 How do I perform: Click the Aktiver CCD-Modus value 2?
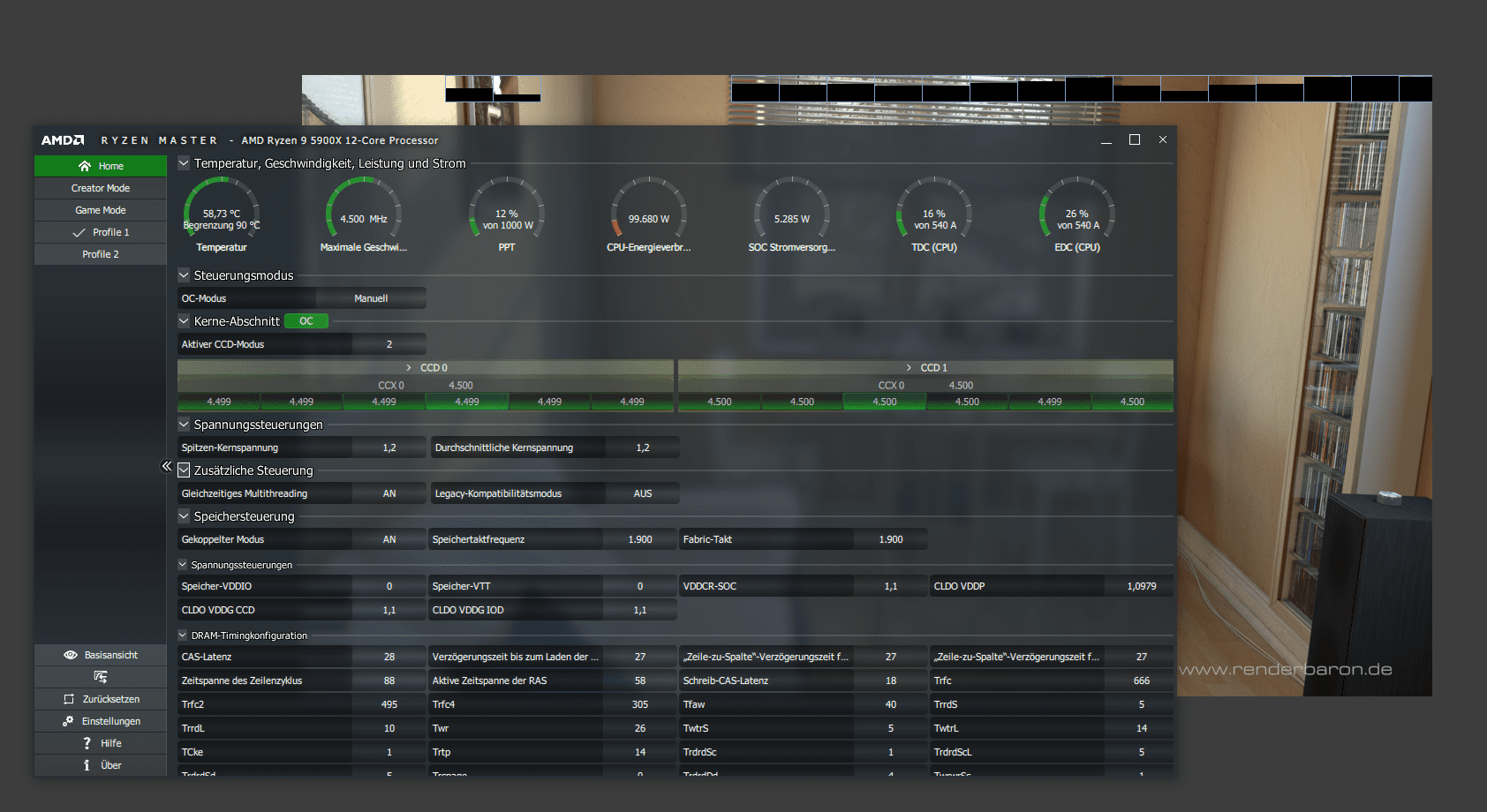click(x=389, y=344)
